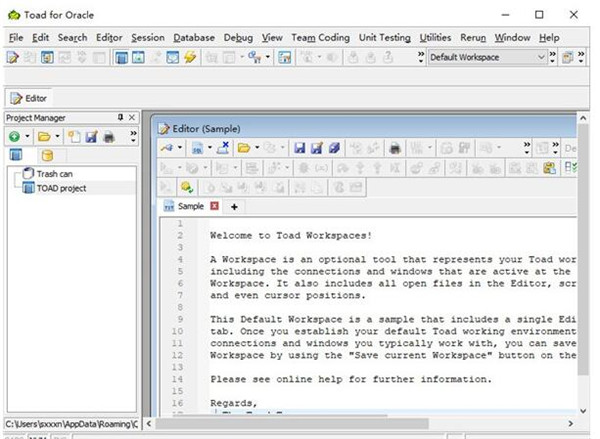Viewport: 600px width, 439px height.
Task: Select Trash can in project tree
Action: tap(54, 173)
